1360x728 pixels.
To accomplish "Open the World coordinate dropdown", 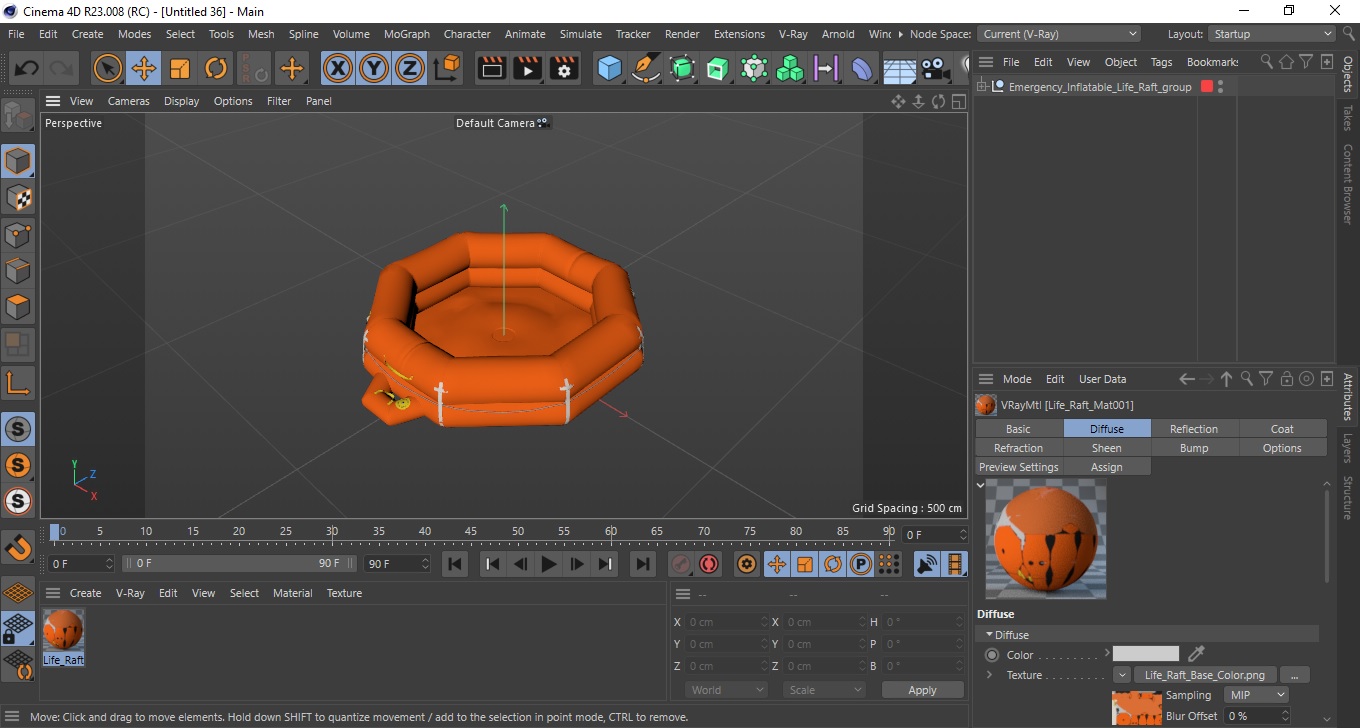I will (727, 690).
